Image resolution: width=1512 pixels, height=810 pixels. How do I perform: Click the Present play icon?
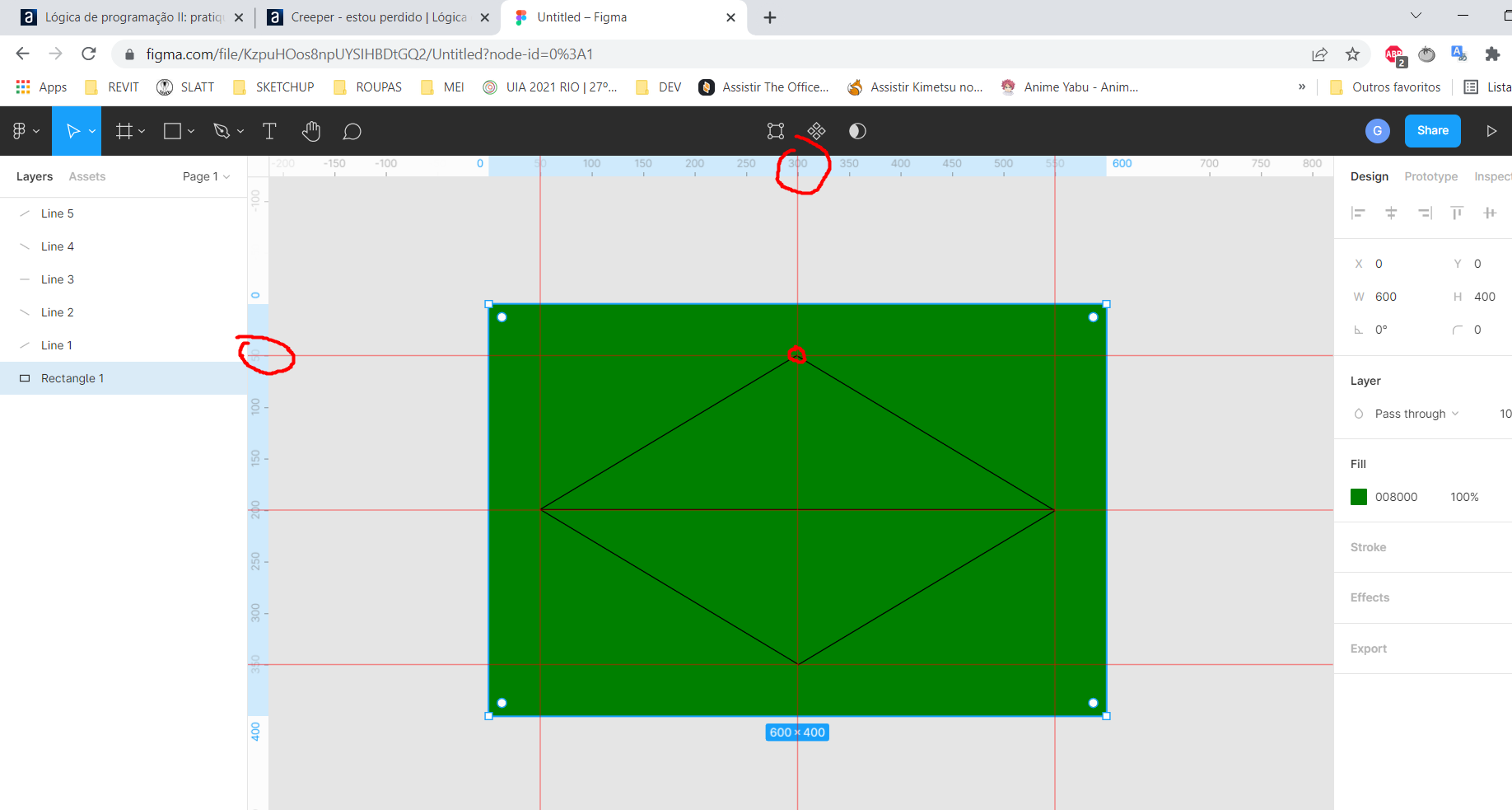click(1491, 131)
